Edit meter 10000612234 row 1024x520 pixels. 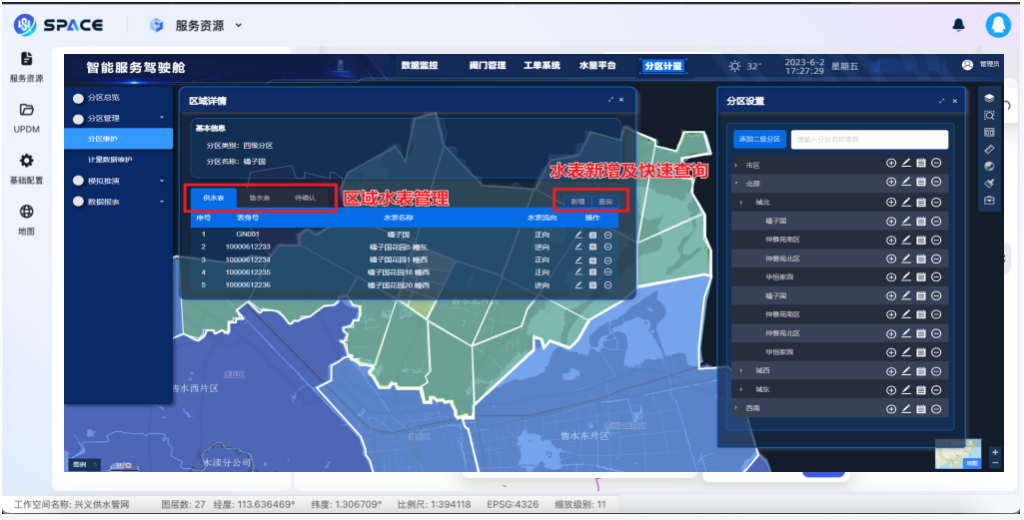coord(579,260)
